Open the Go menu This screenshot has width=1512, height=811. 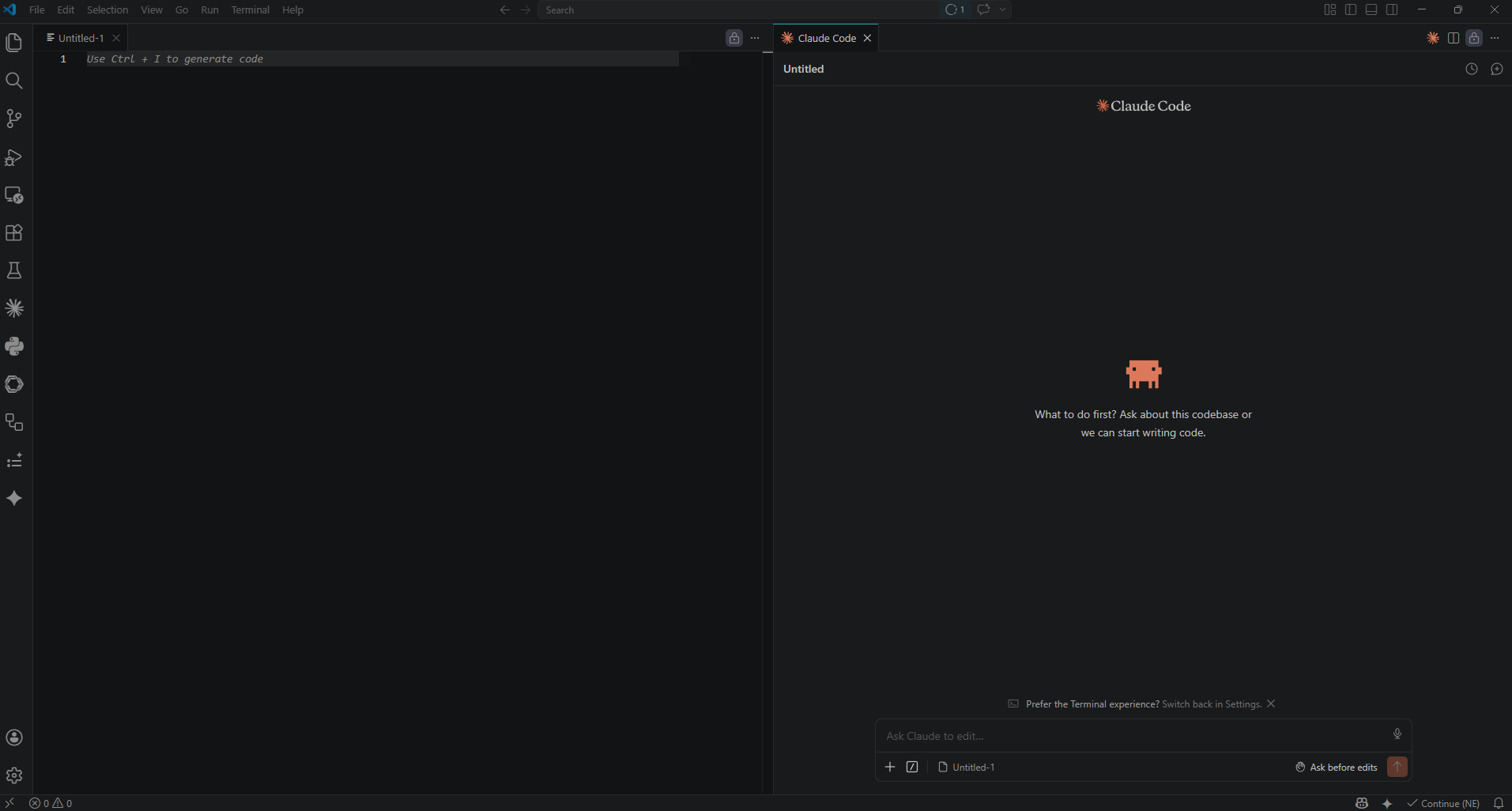(x=182, y=9)
